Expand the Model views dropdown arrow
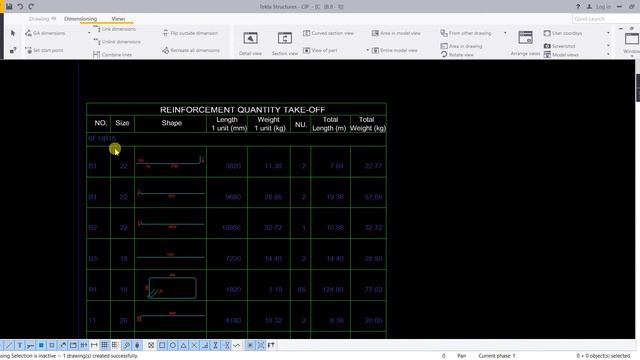 pos(608,54)
